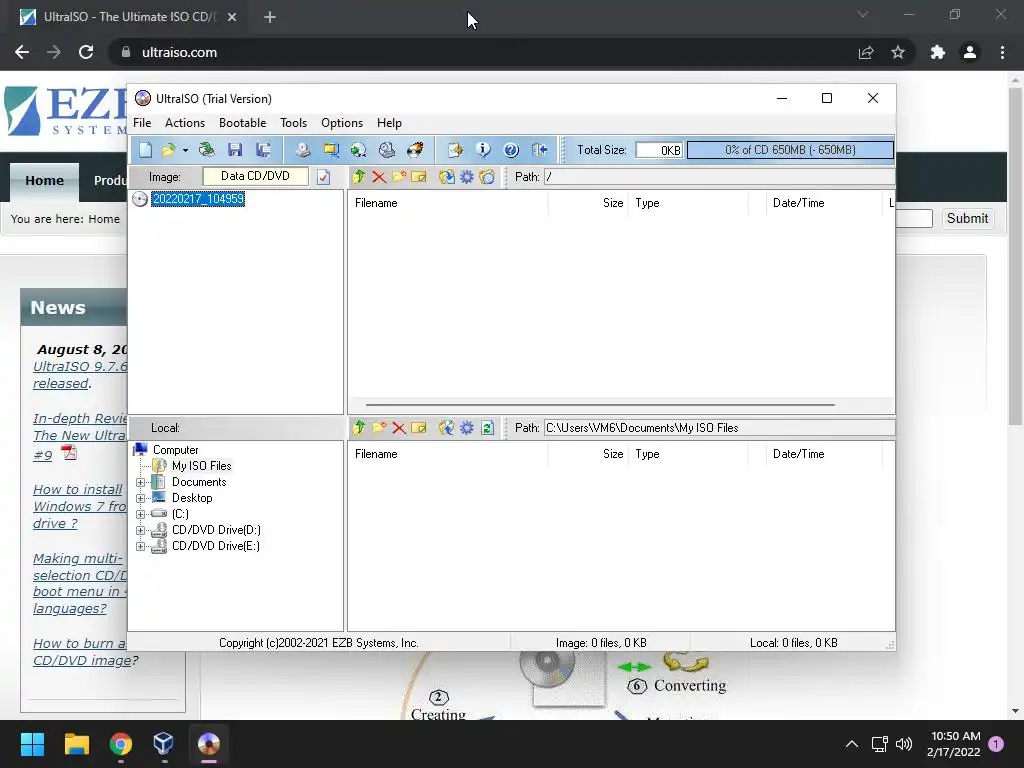Viewport: 1024px width, 768px height.
Task: Expand the Desktop tree node
Action: (x=140, y=498)
